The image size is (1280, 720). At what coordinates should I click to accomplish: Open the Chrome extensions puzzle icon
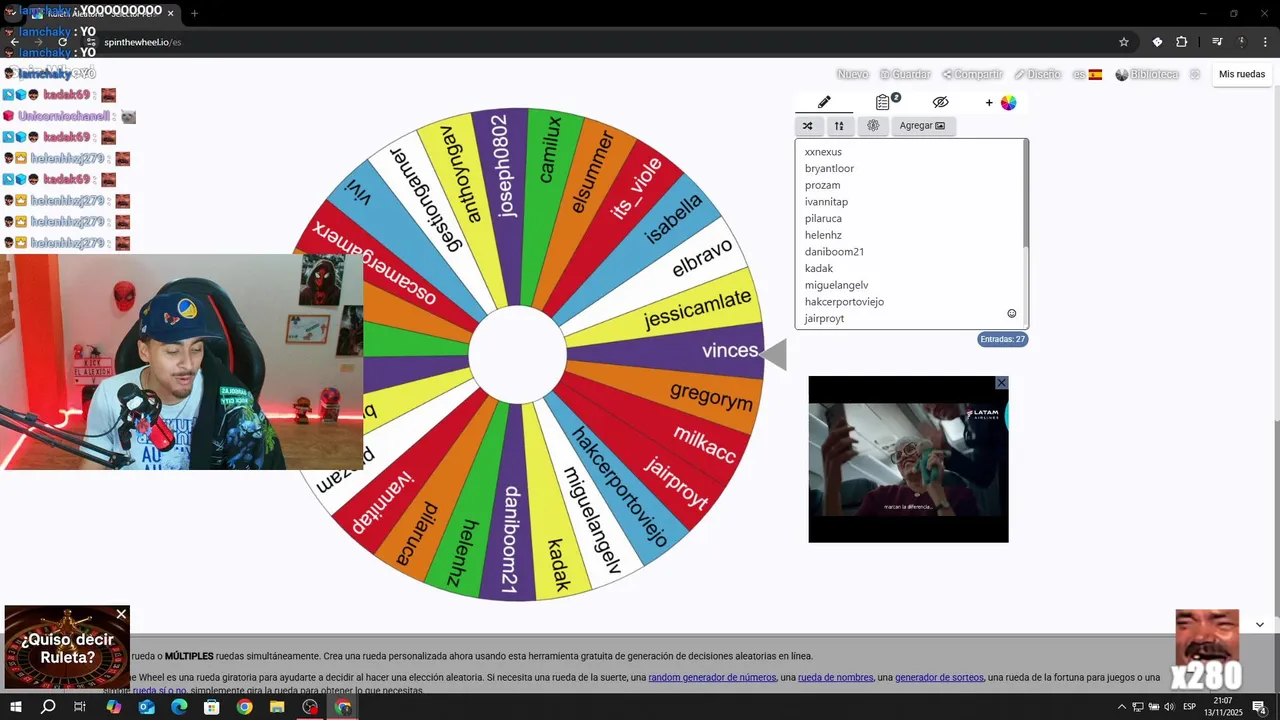coord(1182,42)
